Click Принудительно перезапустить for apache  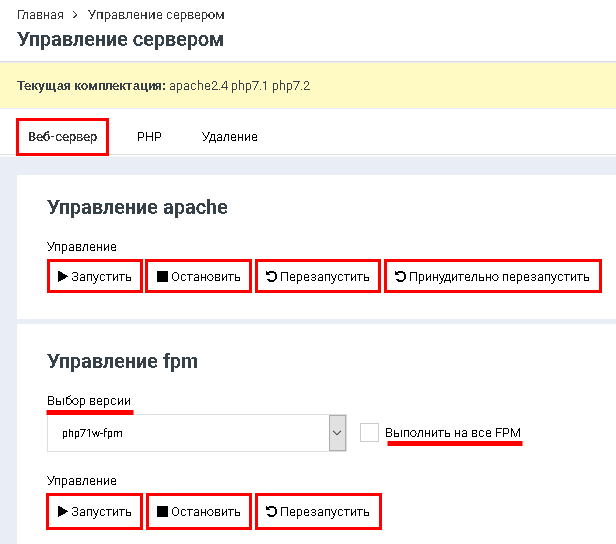point(493,277)
